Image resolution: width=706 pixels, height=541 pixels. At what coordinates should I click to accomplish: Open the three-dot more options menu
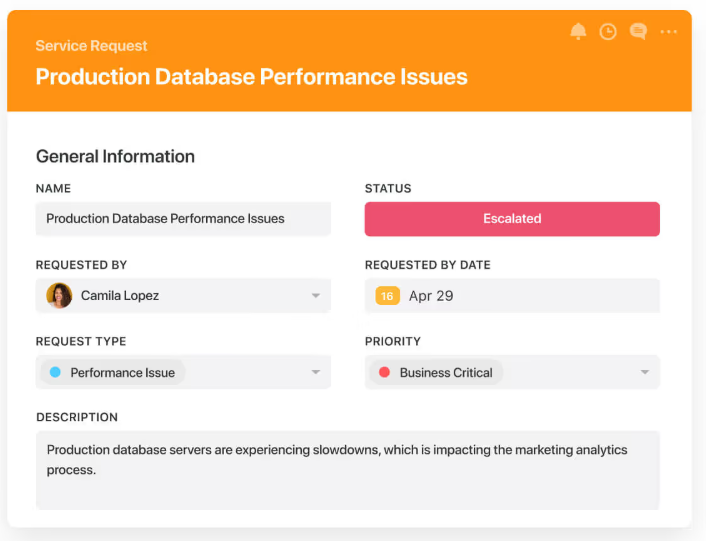(x=668, y=32)
